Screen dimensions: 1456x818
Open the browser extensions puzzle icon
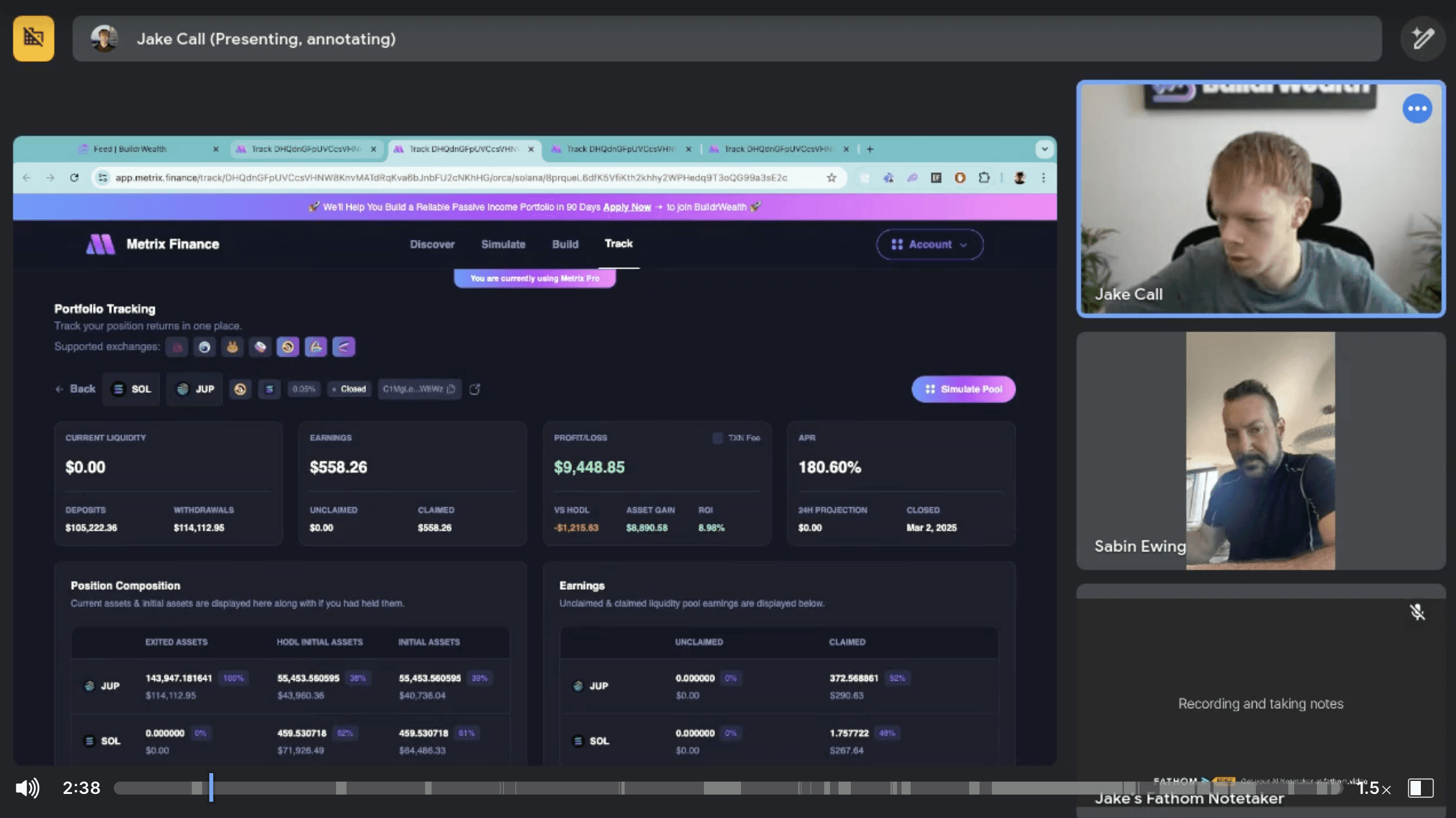tap(984, 178)
